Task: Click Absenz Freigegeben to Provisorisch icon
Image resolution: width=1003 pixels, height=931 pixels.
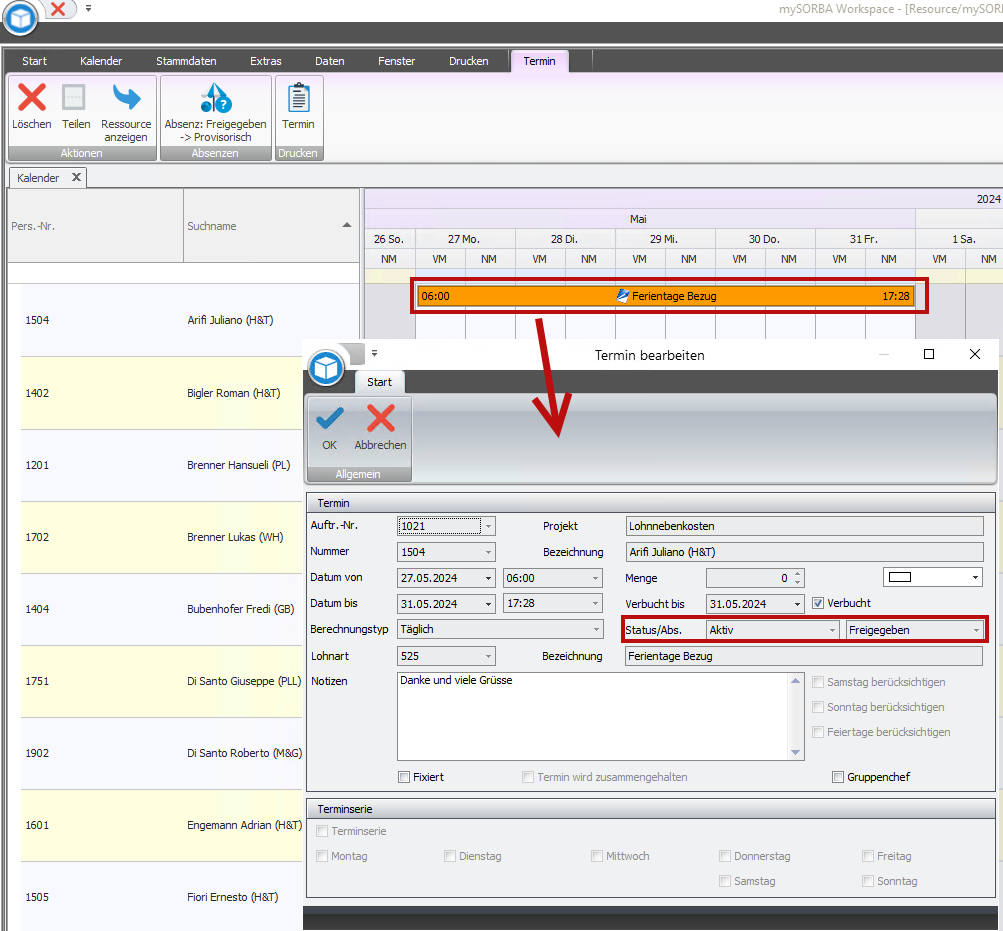Action: point(216,98)
